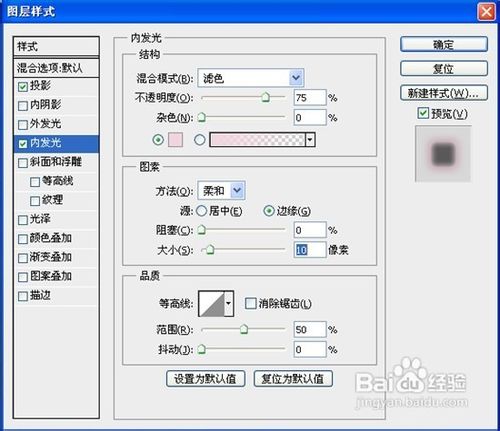The height and width of the screenshot is (431, 500).
Task: Click 设置为默认值 button
Action: pyautogui.click(x=205, y=379)
